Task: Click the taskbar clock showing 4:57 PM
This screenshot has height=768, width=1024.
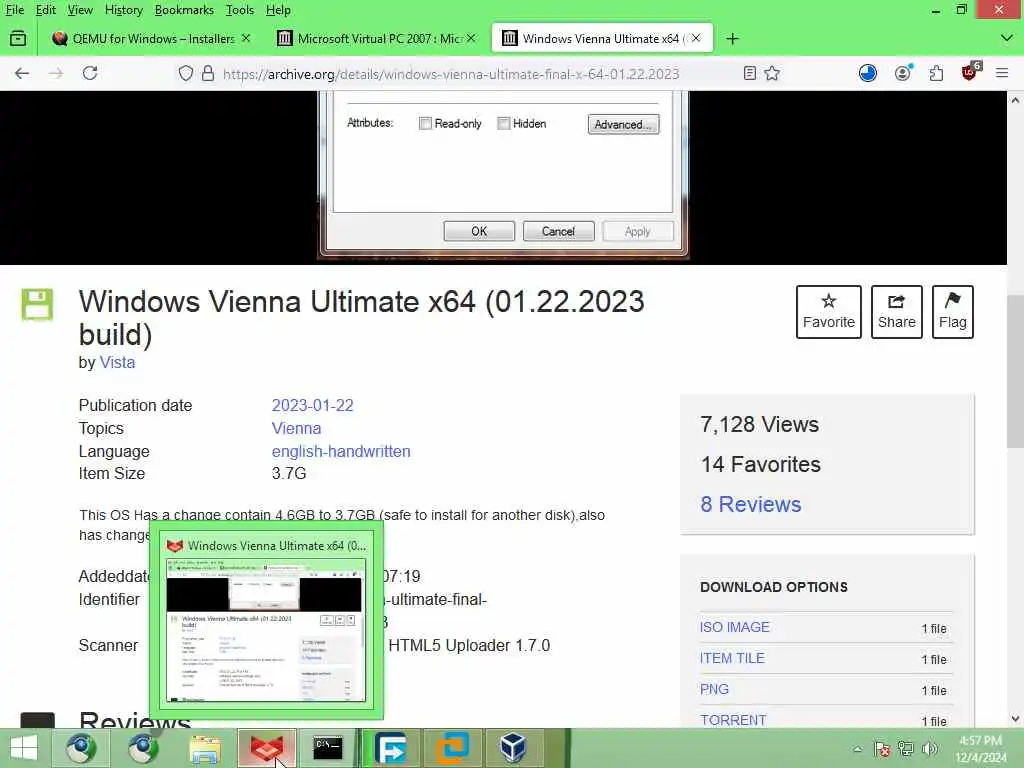Action: (981, 749)
